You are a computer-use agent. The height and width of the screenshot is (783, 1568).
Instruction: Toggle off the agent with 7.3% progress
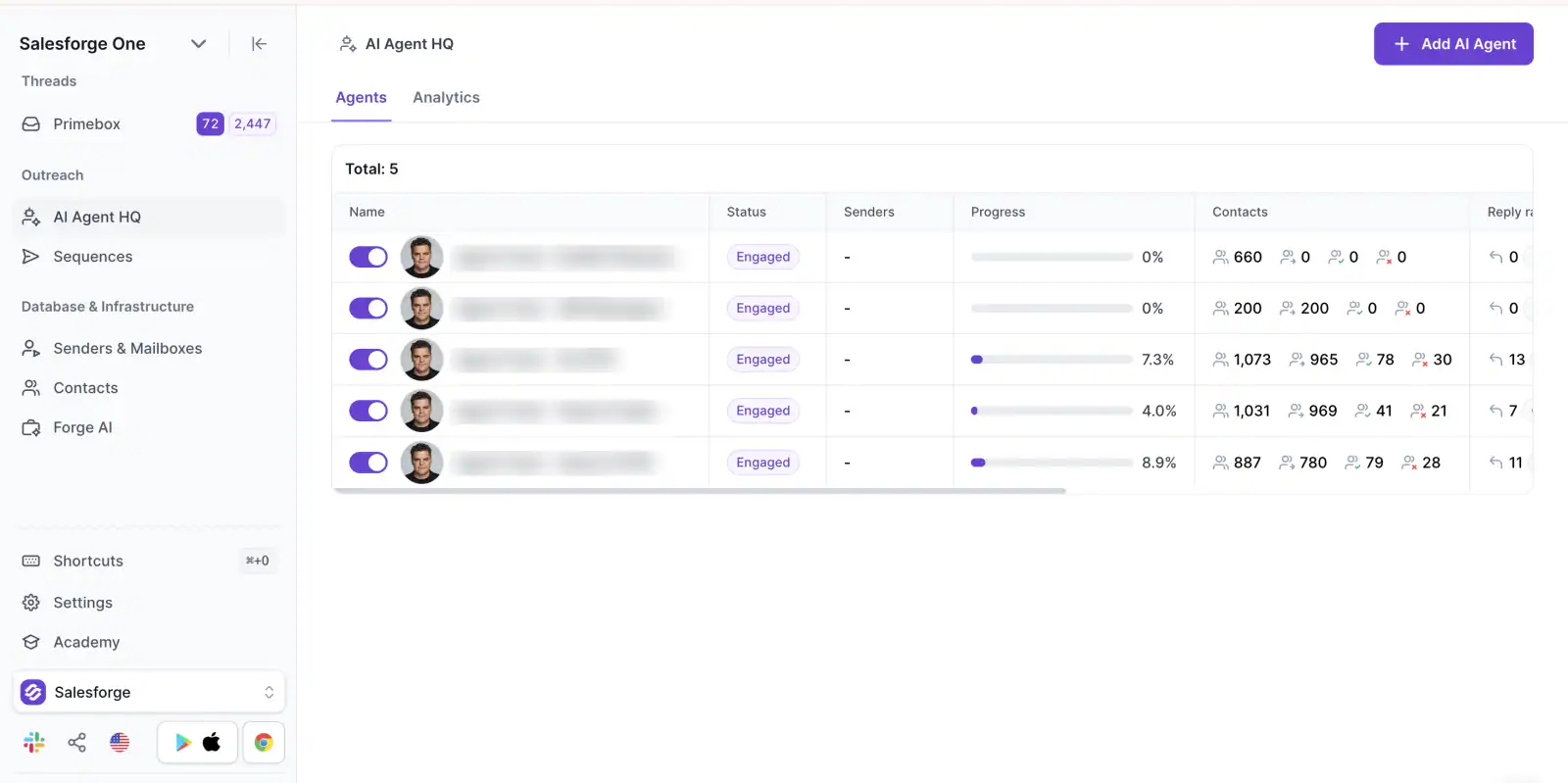tap(368, 360)
